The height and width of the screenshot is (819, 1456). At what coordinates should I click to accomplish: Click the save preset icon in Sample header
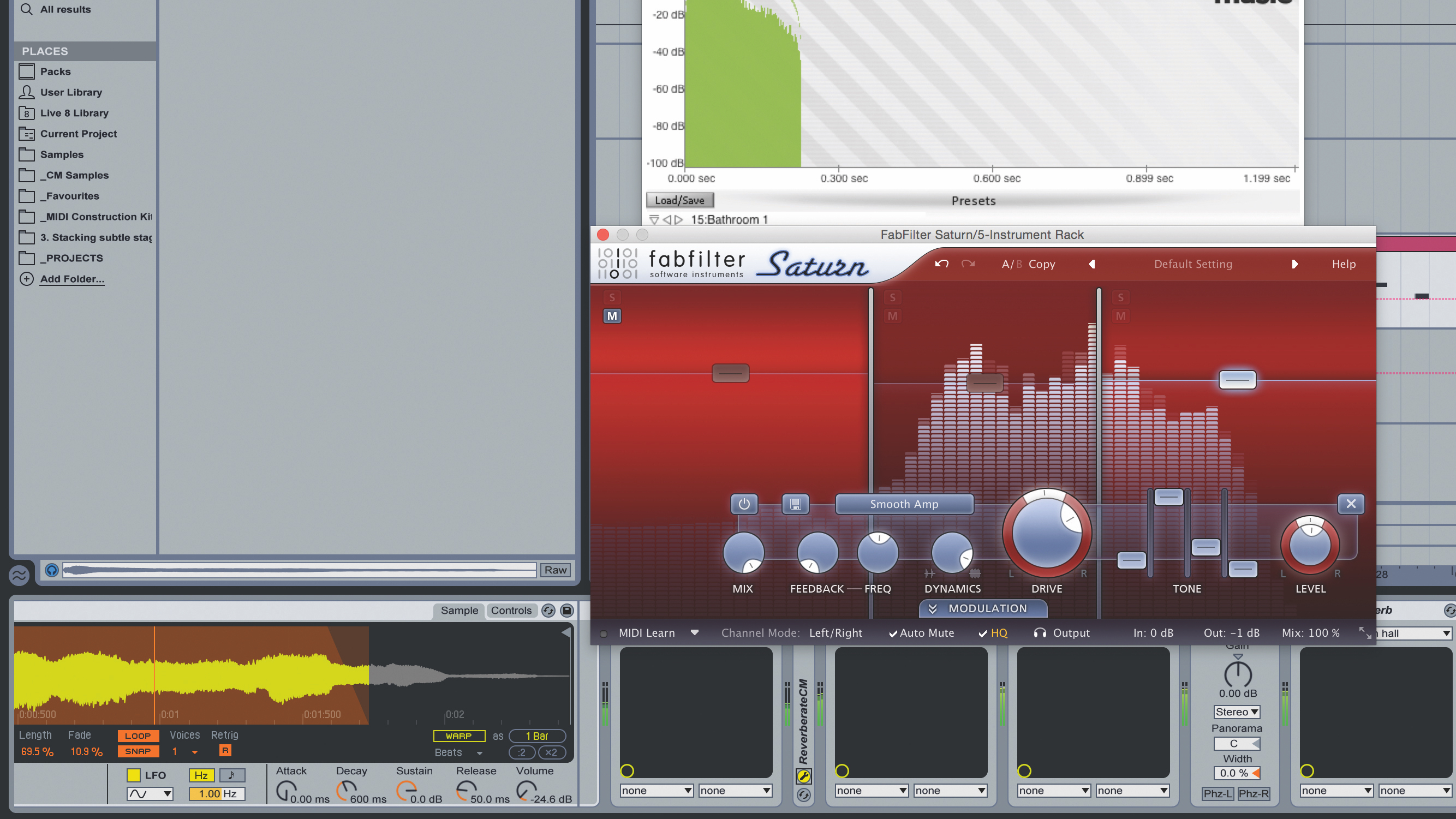coord(567,611)
